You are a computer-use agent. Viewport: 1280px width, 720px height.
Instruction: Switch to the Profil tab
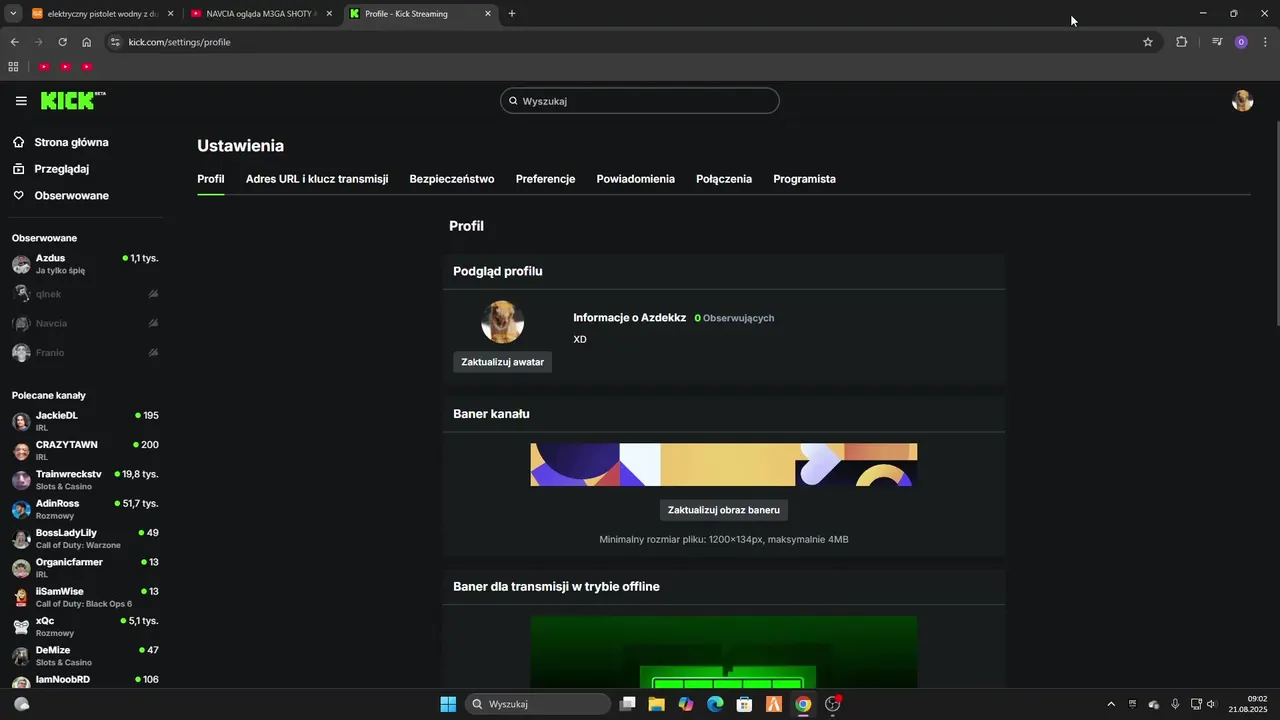pos(211,179)
